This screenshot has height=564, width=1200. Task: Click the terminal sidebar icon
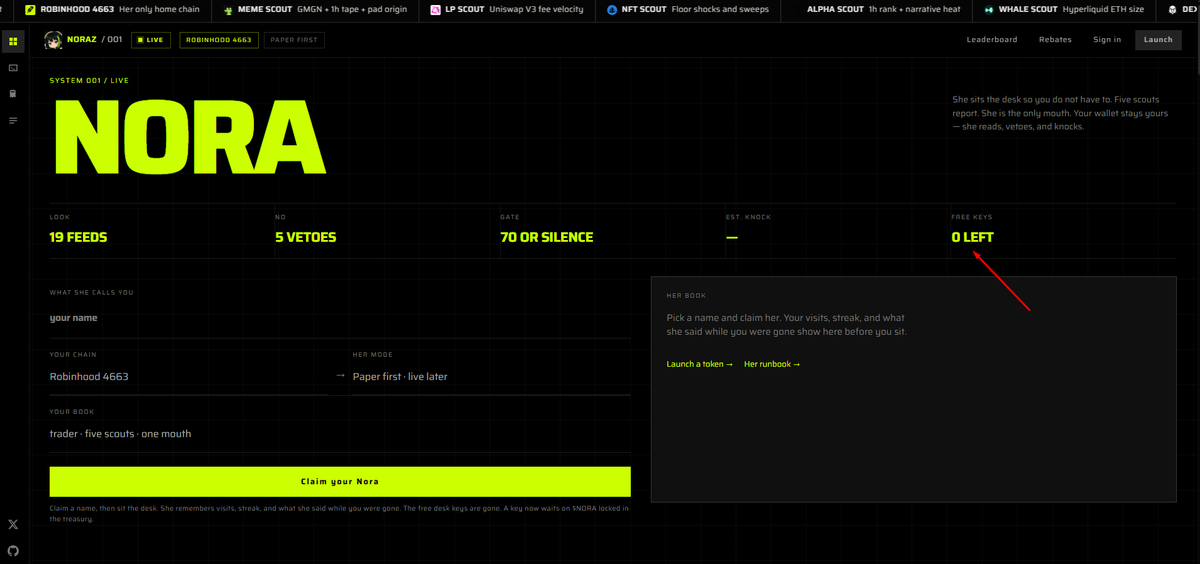tap(13, 68)
